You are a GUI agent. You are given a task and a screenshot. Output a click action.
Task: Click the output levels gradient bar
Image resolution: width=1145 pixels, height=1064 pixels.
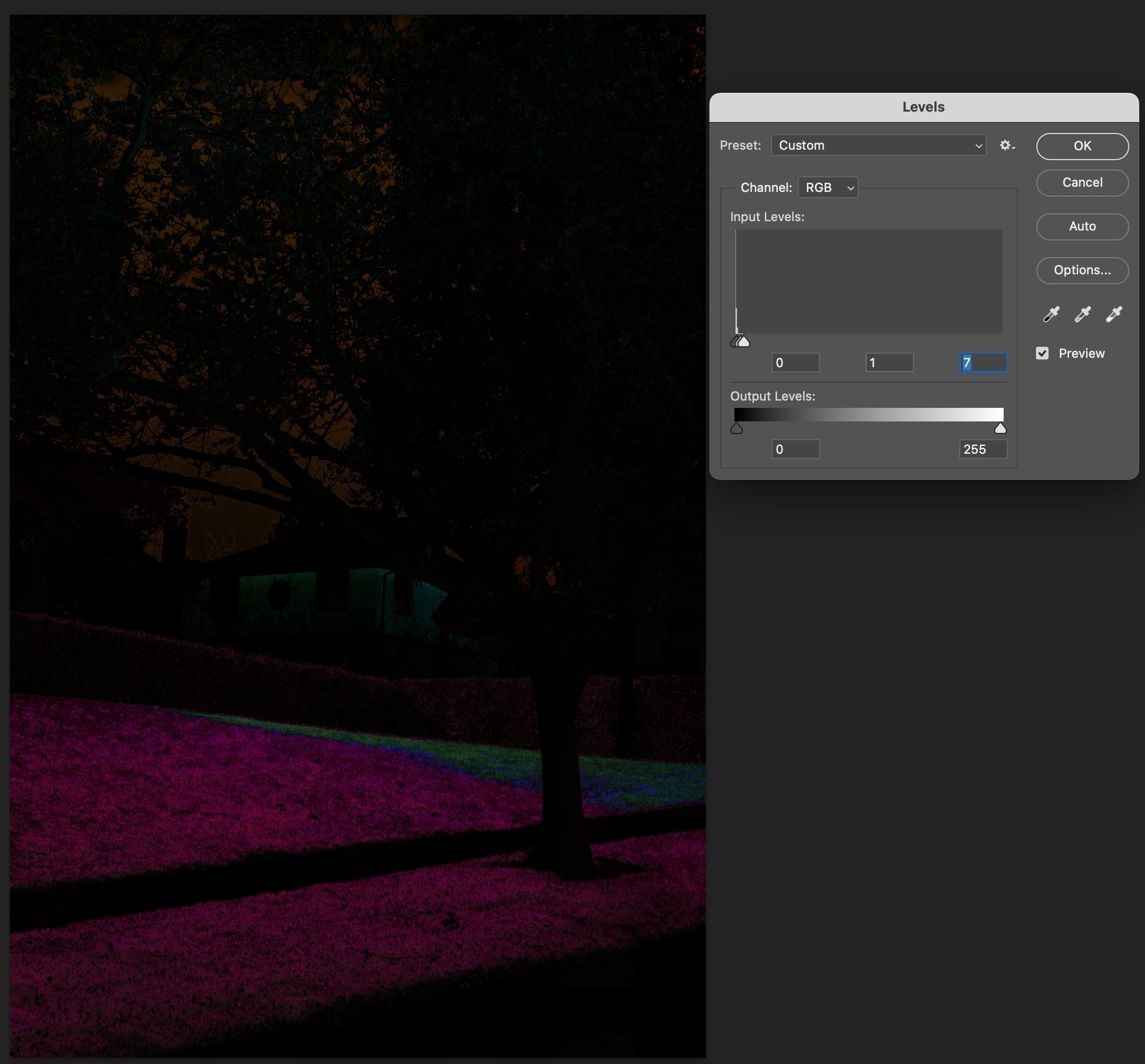point(868,415)
